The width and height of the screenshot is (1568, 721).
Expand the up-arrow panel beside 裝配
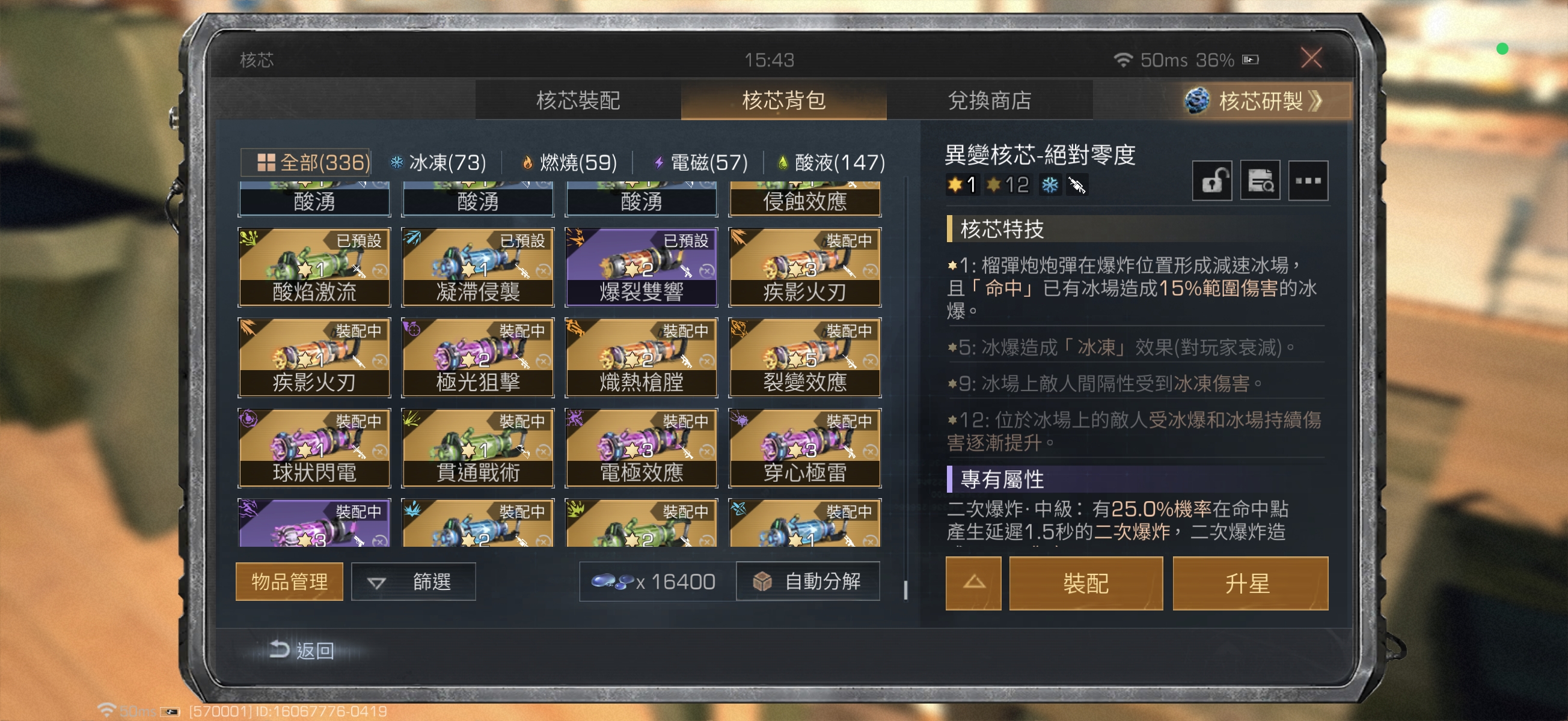coord(973,583)
